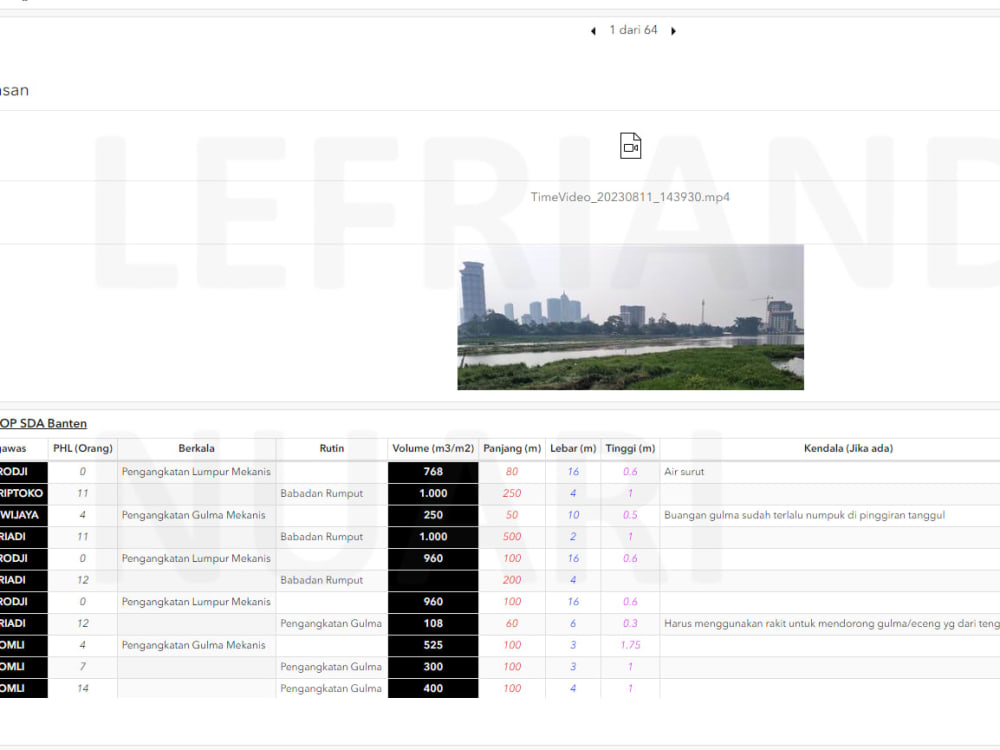Viewport: 1000px width, 750px height.
Task: Click volume cell 300
Action: tap(433, 667)
